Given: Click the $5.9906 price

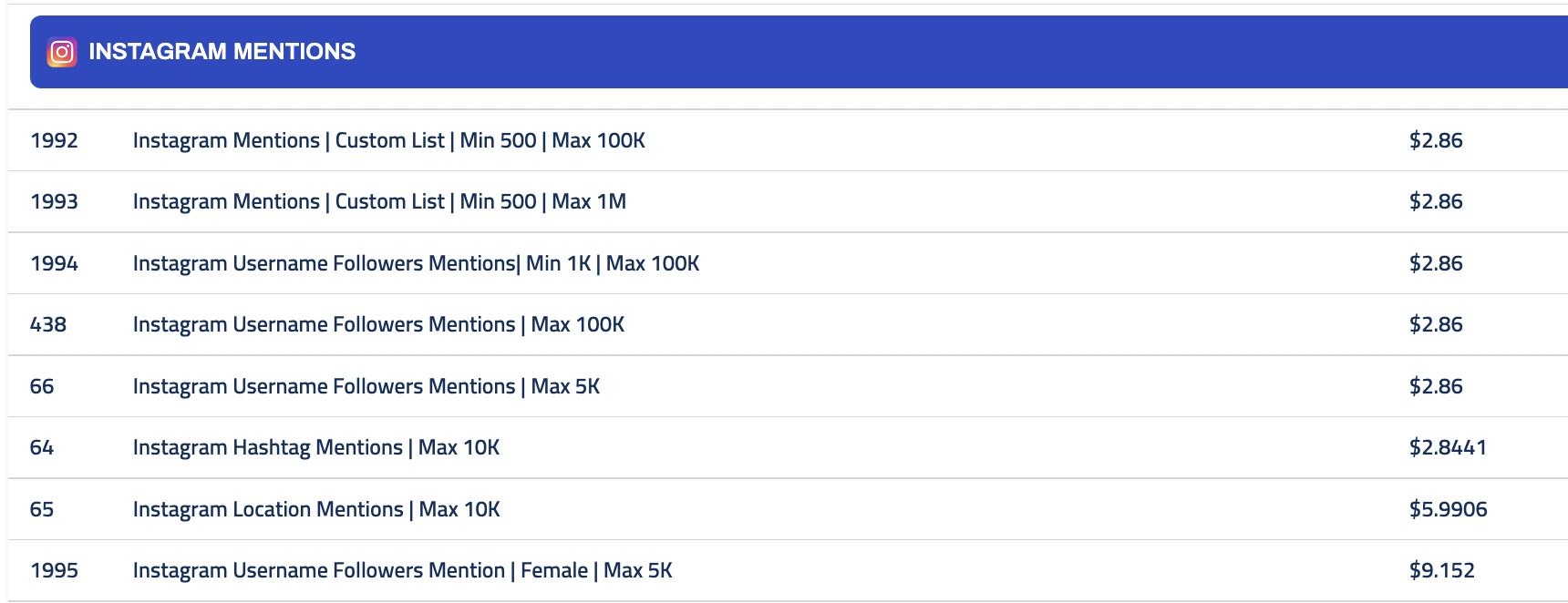Looking at the screenshot, I should 1448,509.
